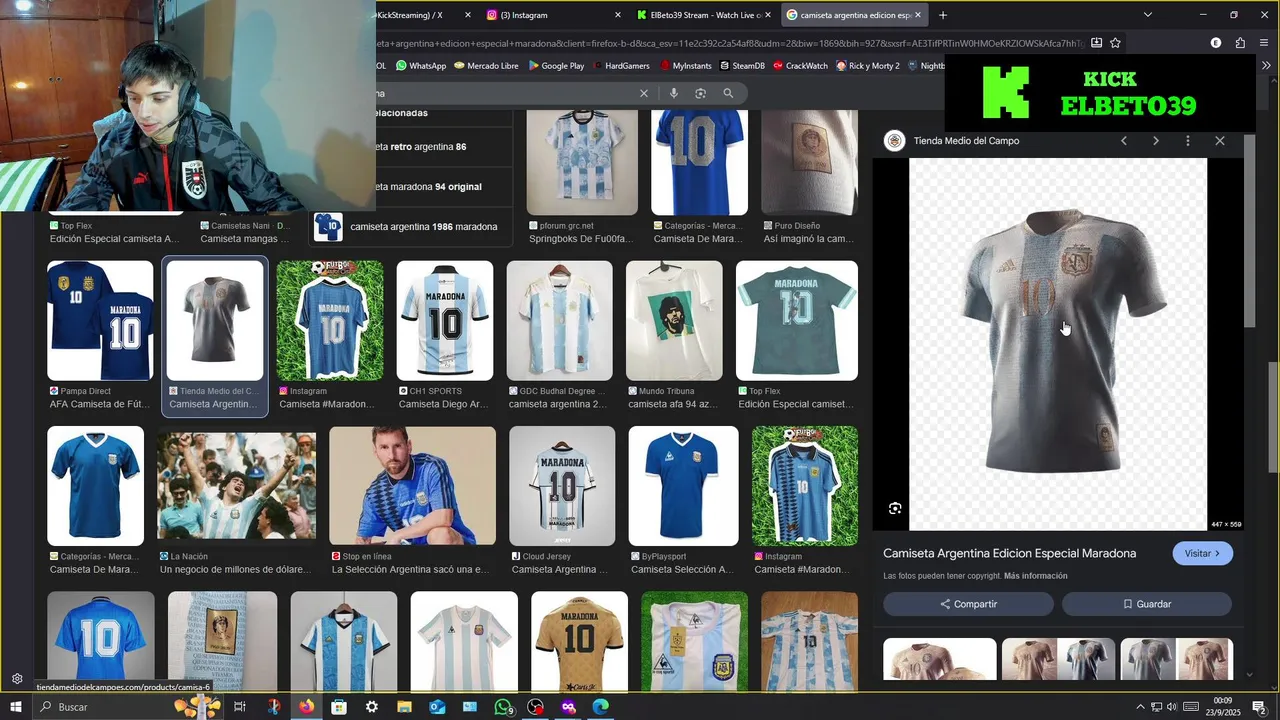The height and width of the screenshot is (720, 1280).
Task: Click the taskbar Buscar search box
Action: coord(100,707)
